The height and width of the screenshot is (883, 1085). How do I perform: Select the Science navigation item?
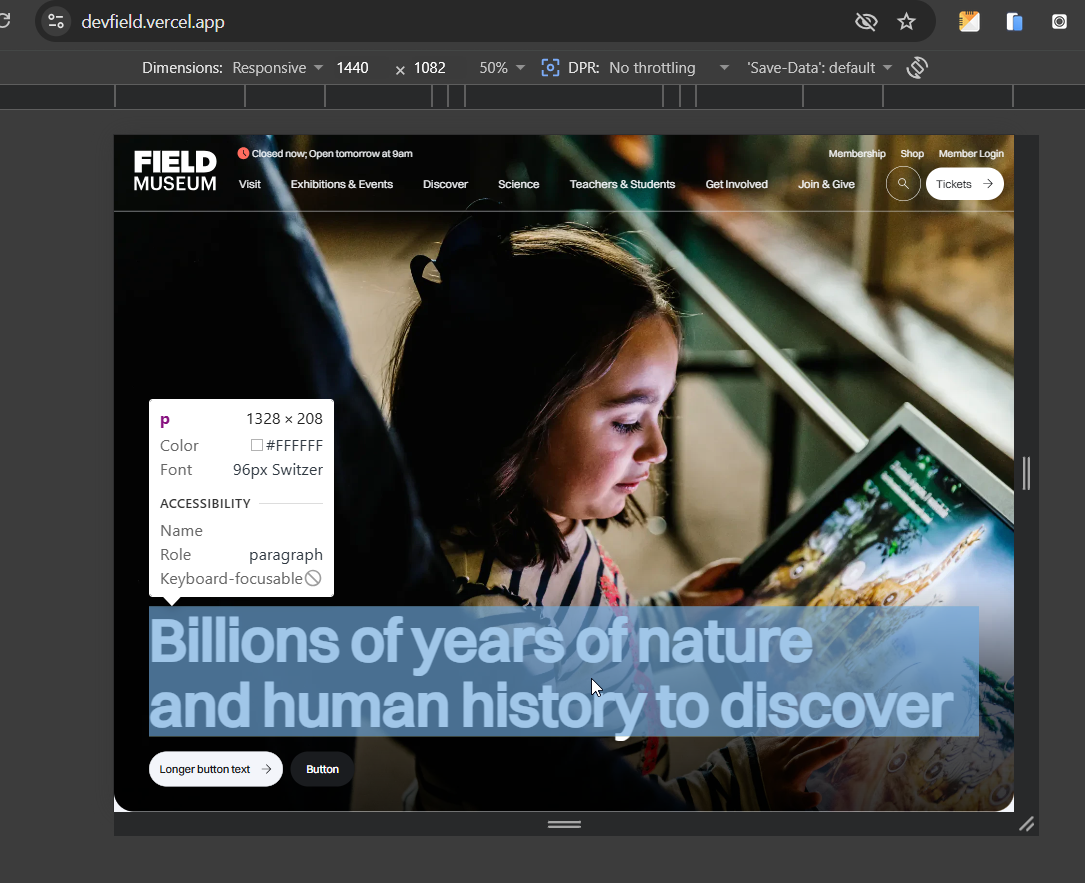click(x=518, y=184)
